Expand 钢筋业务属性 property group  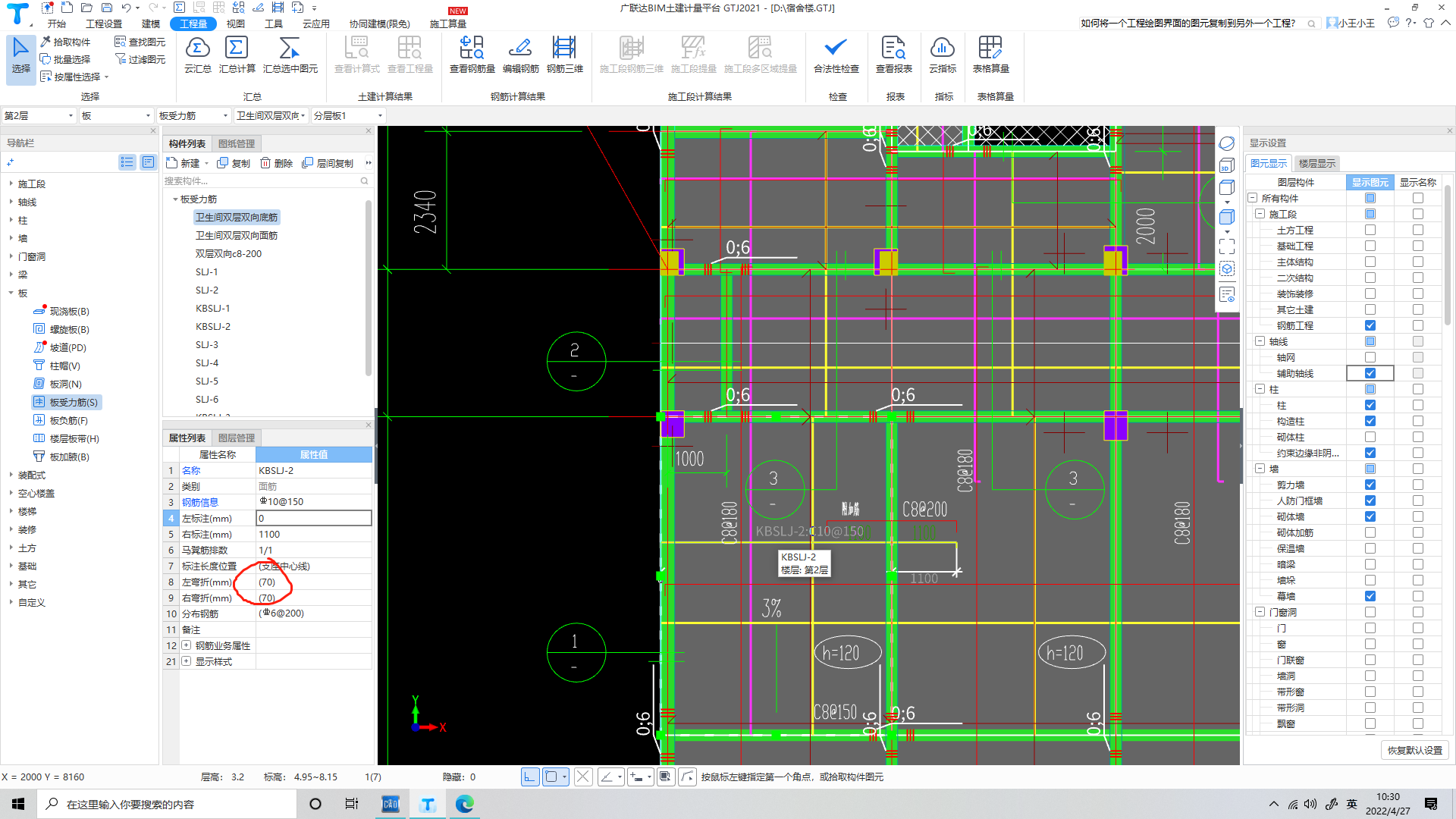pyautogui.click(x=186, y=645)
